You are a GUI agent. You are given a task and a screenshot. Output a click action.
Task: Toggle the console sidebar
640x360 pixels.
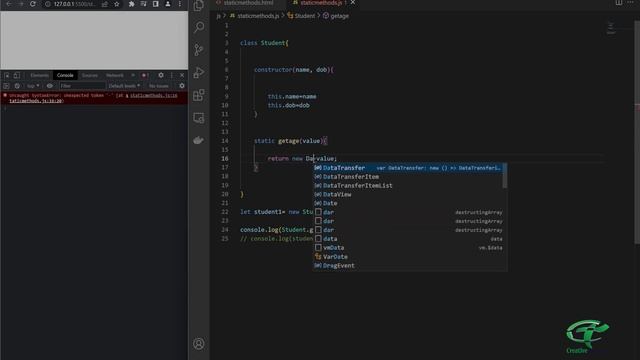pyautogui.click(x=6, y=86)
